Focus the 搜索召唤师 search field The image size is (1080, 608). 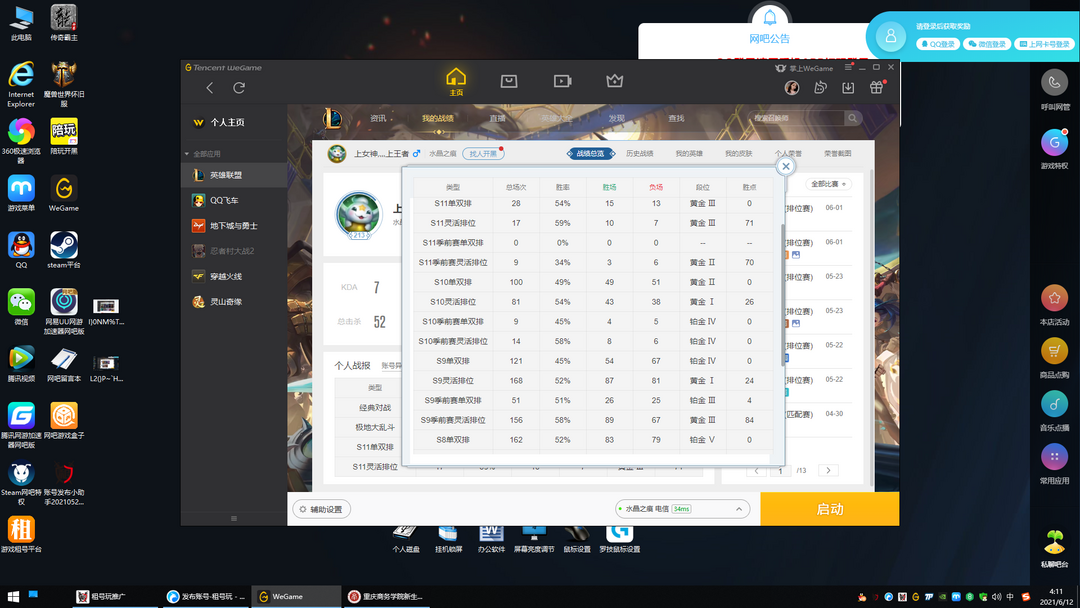coord(796,118)
